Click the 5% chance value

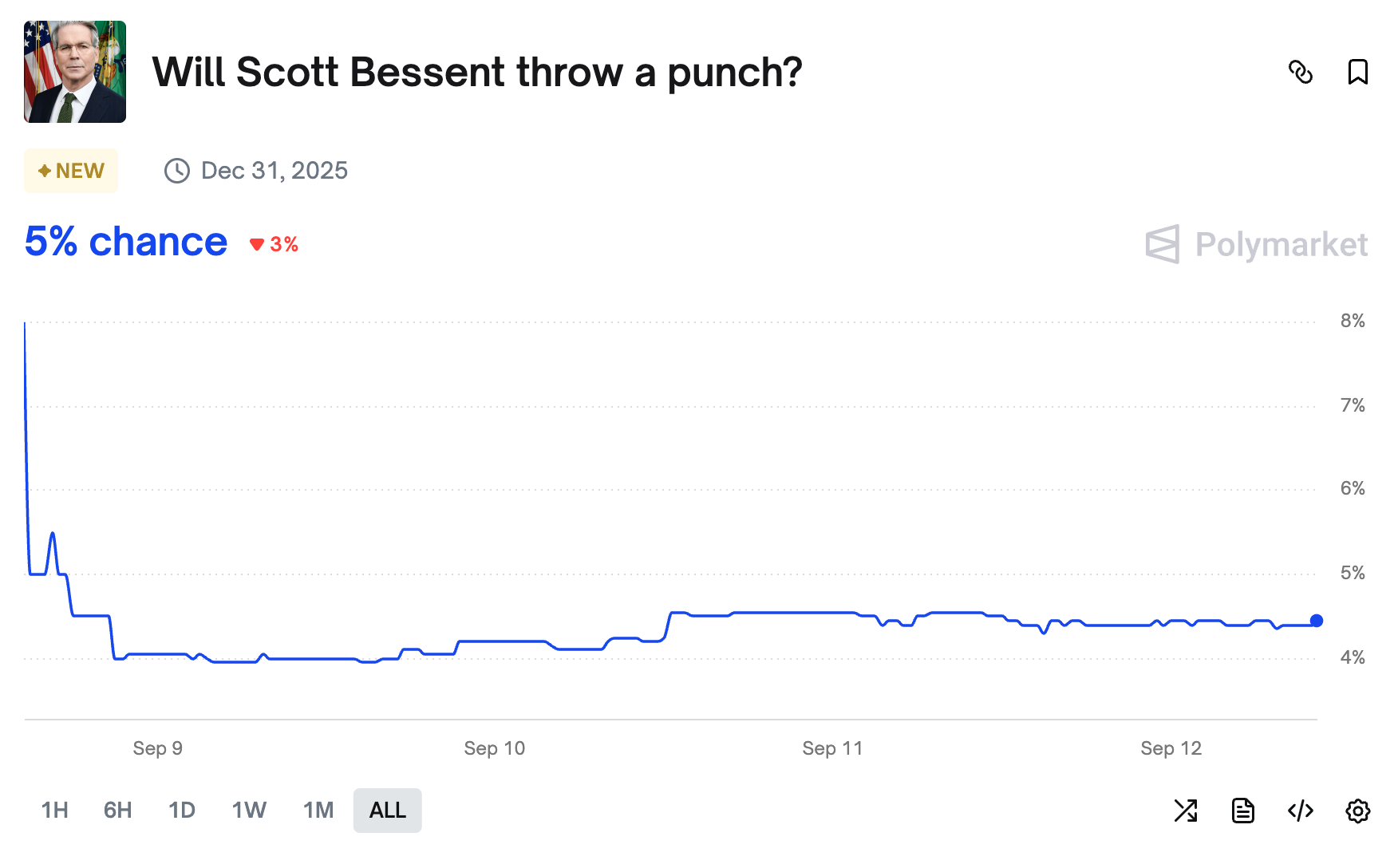(126, 242)
